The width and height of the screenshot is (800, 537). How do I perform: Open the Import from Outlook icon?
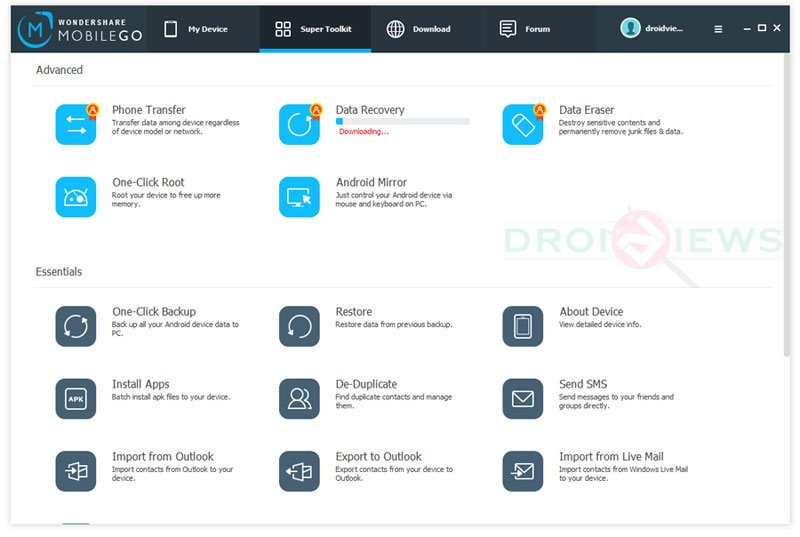76,471
